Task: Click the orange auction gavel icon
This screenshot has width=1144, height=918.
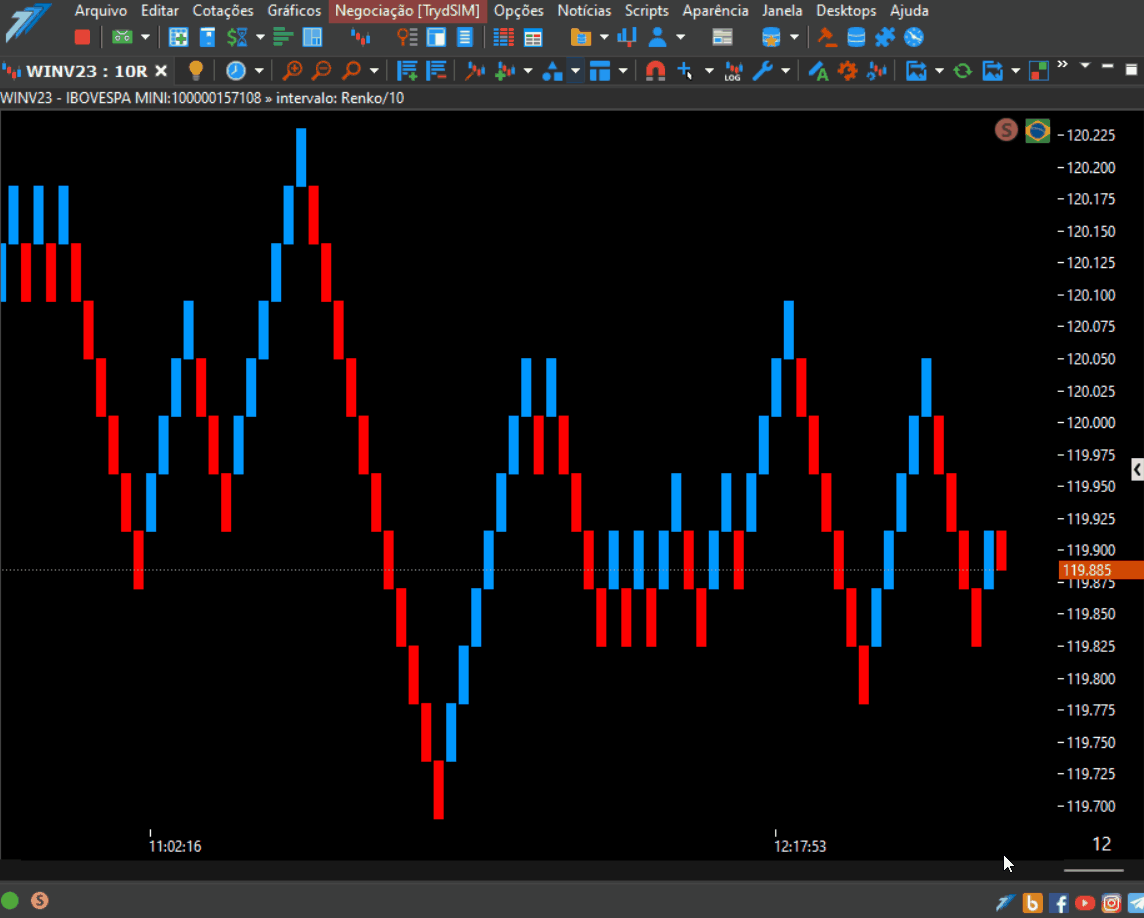Action: (x=827, y=36)
